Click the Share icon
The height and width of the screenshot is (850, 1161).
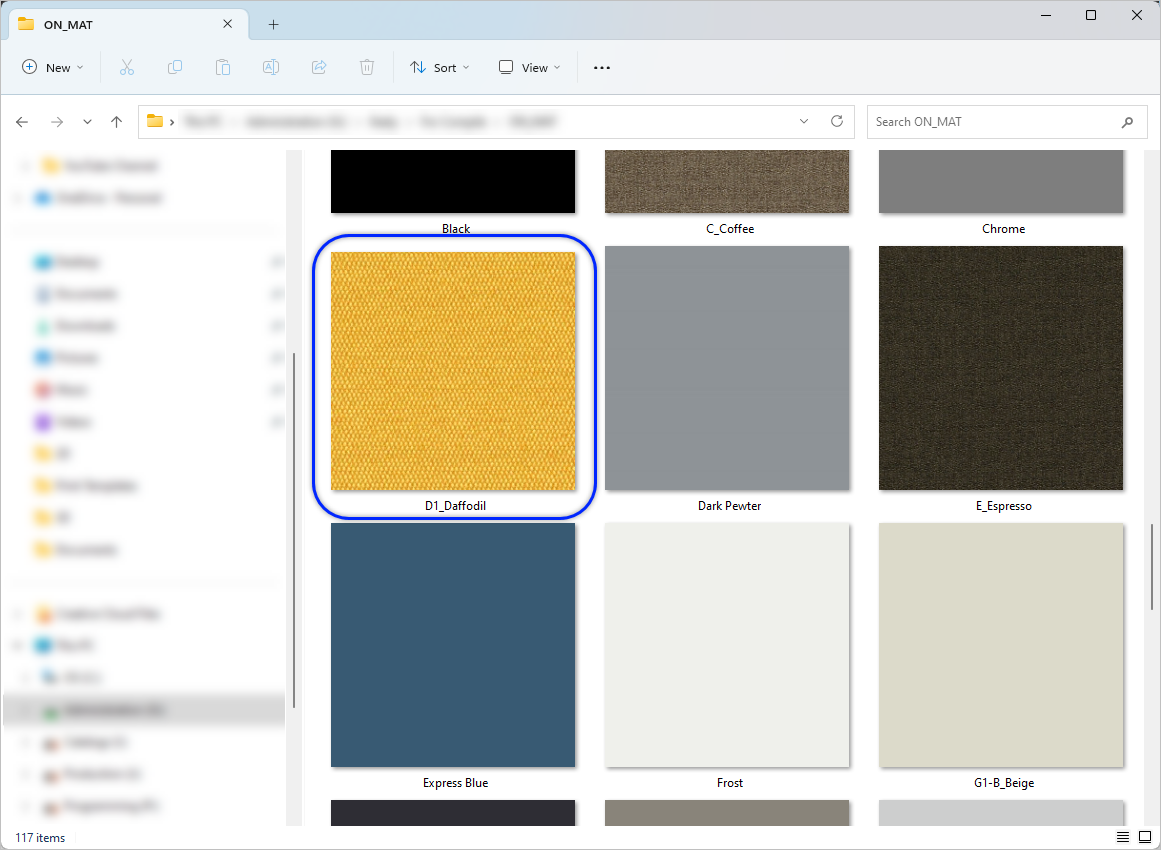point(318,67)
